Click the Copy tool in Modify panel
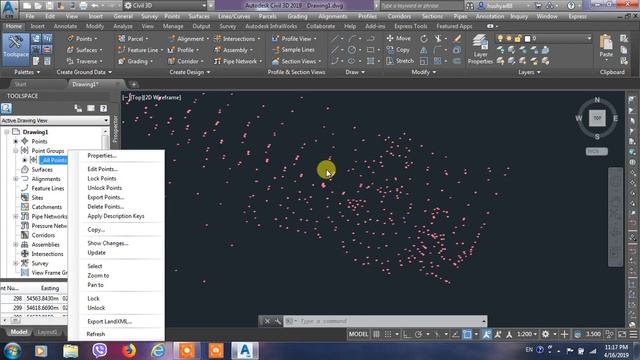This screenshot has height=360, width=640. [398, 50]
